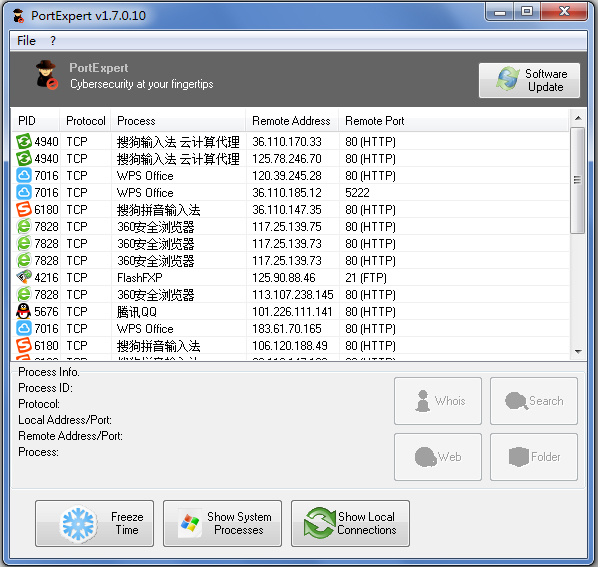Screen dimensions: 598x567
Task: Select PID 4216 cell
Action: tap(46, 278)
